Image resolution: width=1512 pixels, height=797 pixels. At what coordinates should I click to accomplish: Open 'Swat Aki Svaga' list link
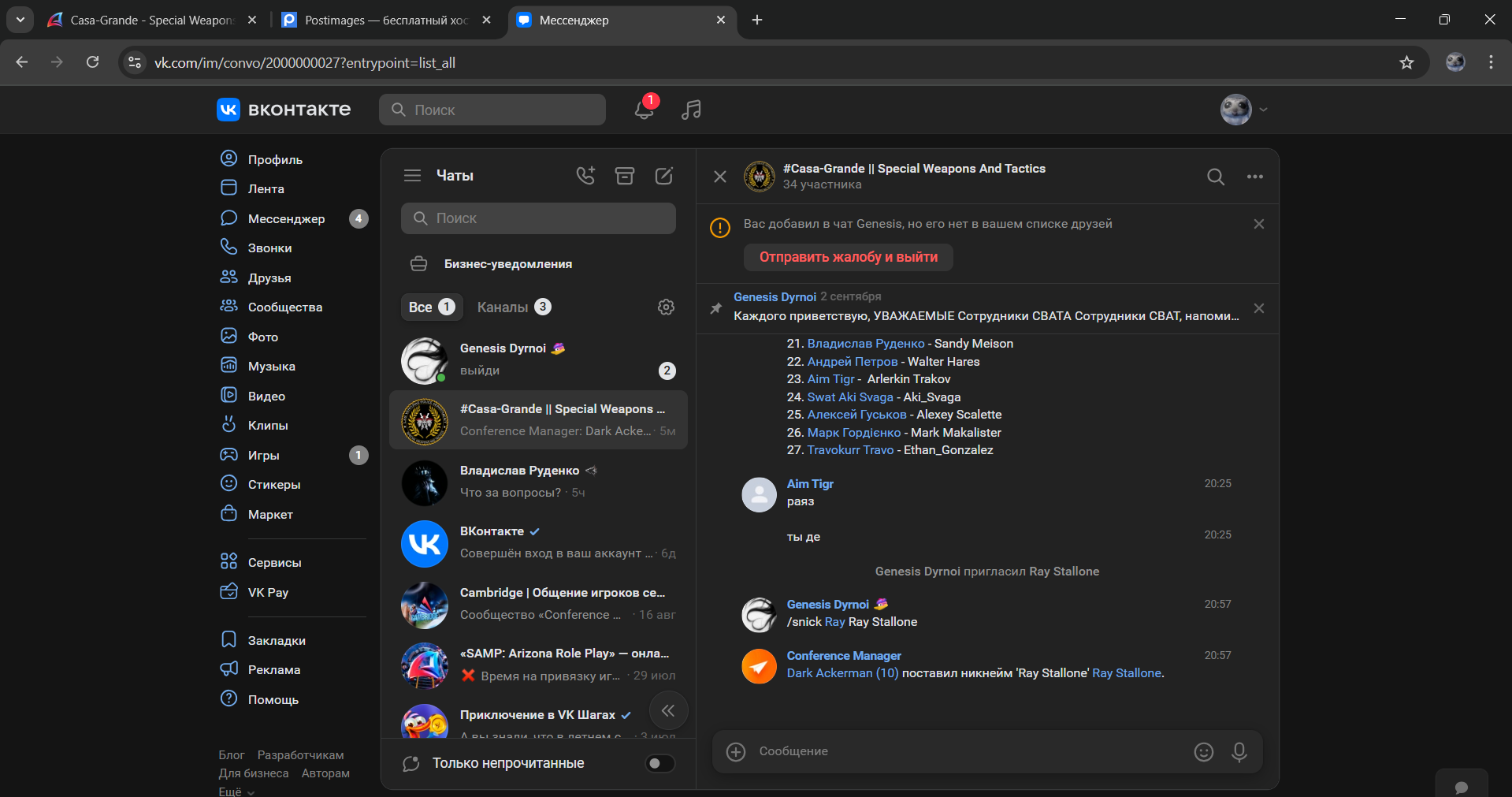[850, 397]
